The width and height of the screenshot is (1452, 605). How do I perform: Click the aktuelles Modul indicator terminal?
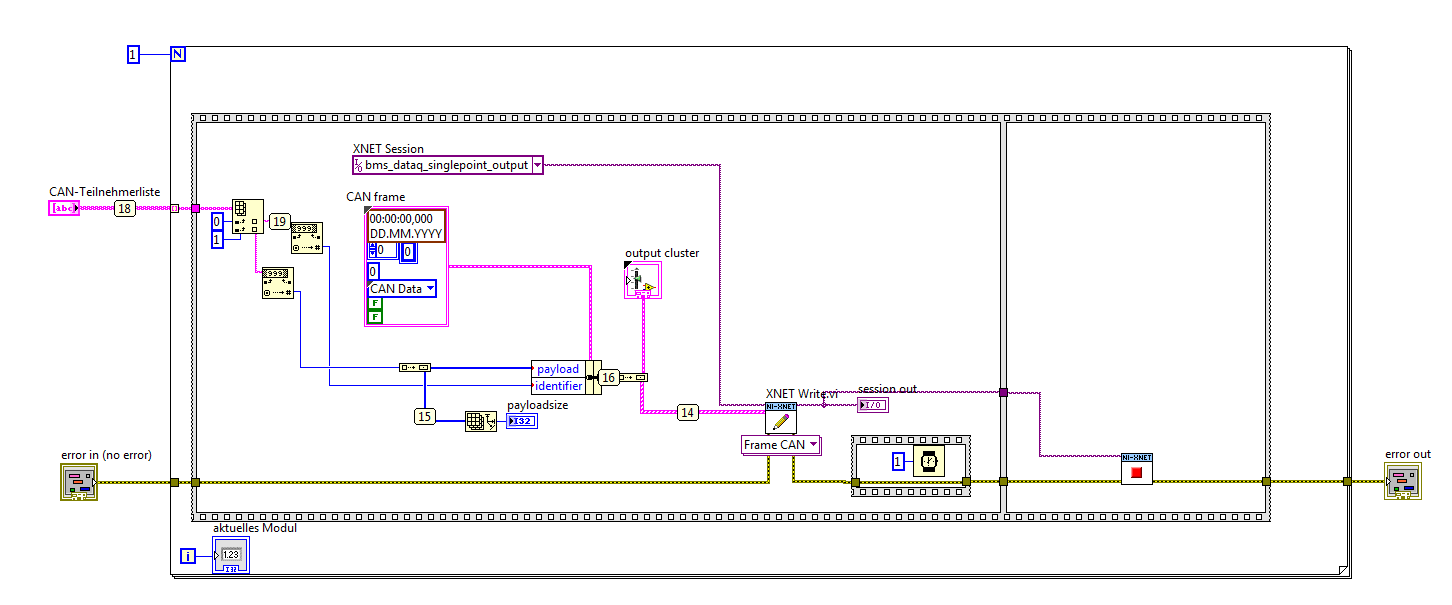click(x=230, y=555)
